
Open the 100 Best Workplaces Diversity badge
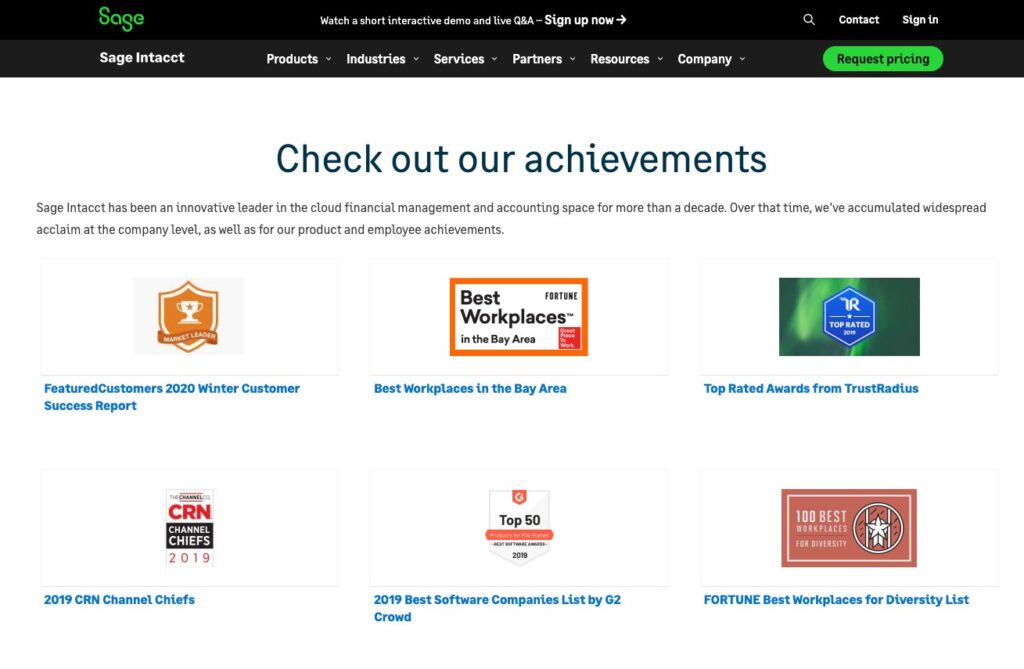pyautogui.click(x=849, y=528)
